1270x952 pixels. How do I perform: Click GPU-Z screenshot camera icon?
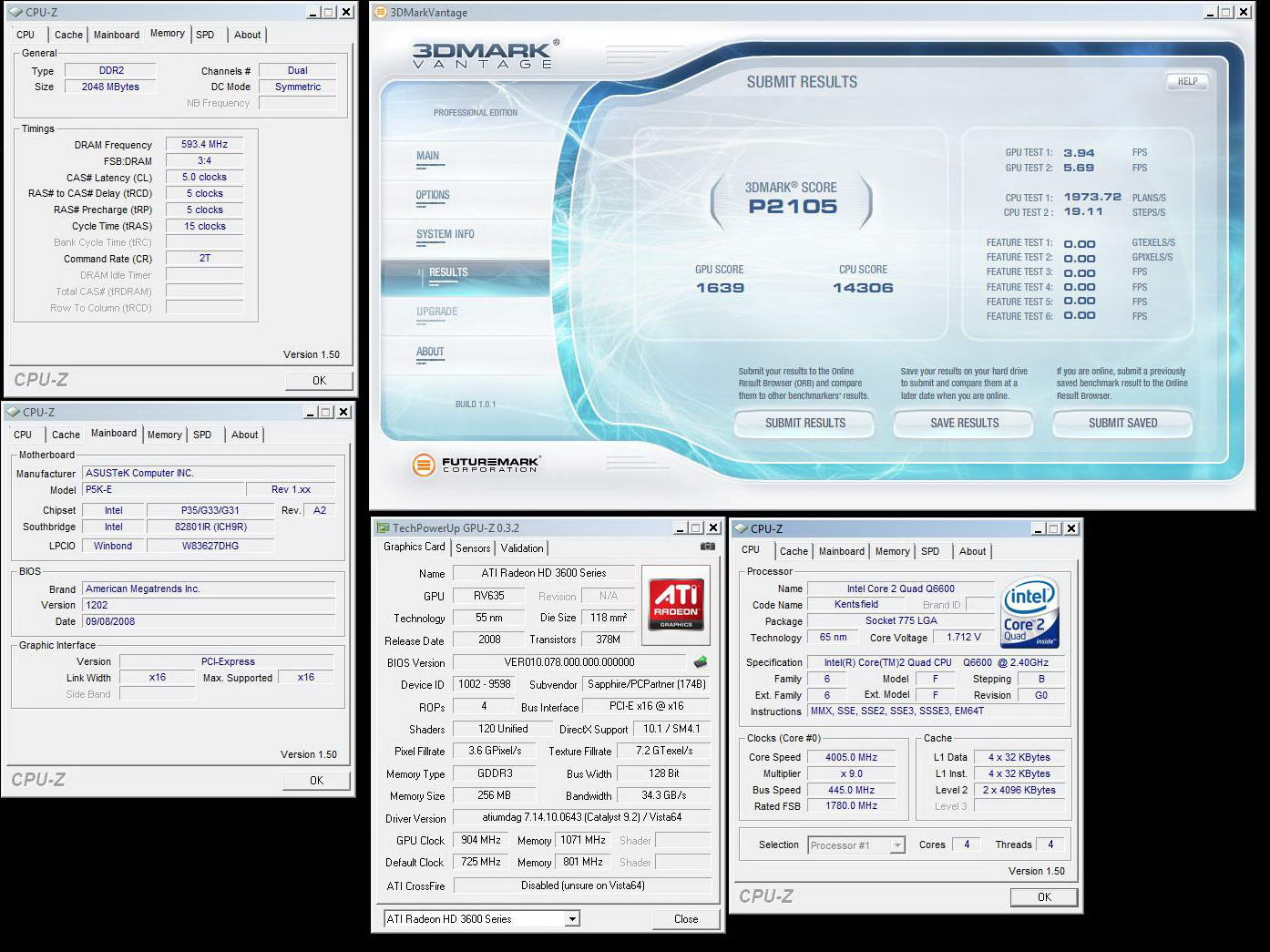point(707,547)
